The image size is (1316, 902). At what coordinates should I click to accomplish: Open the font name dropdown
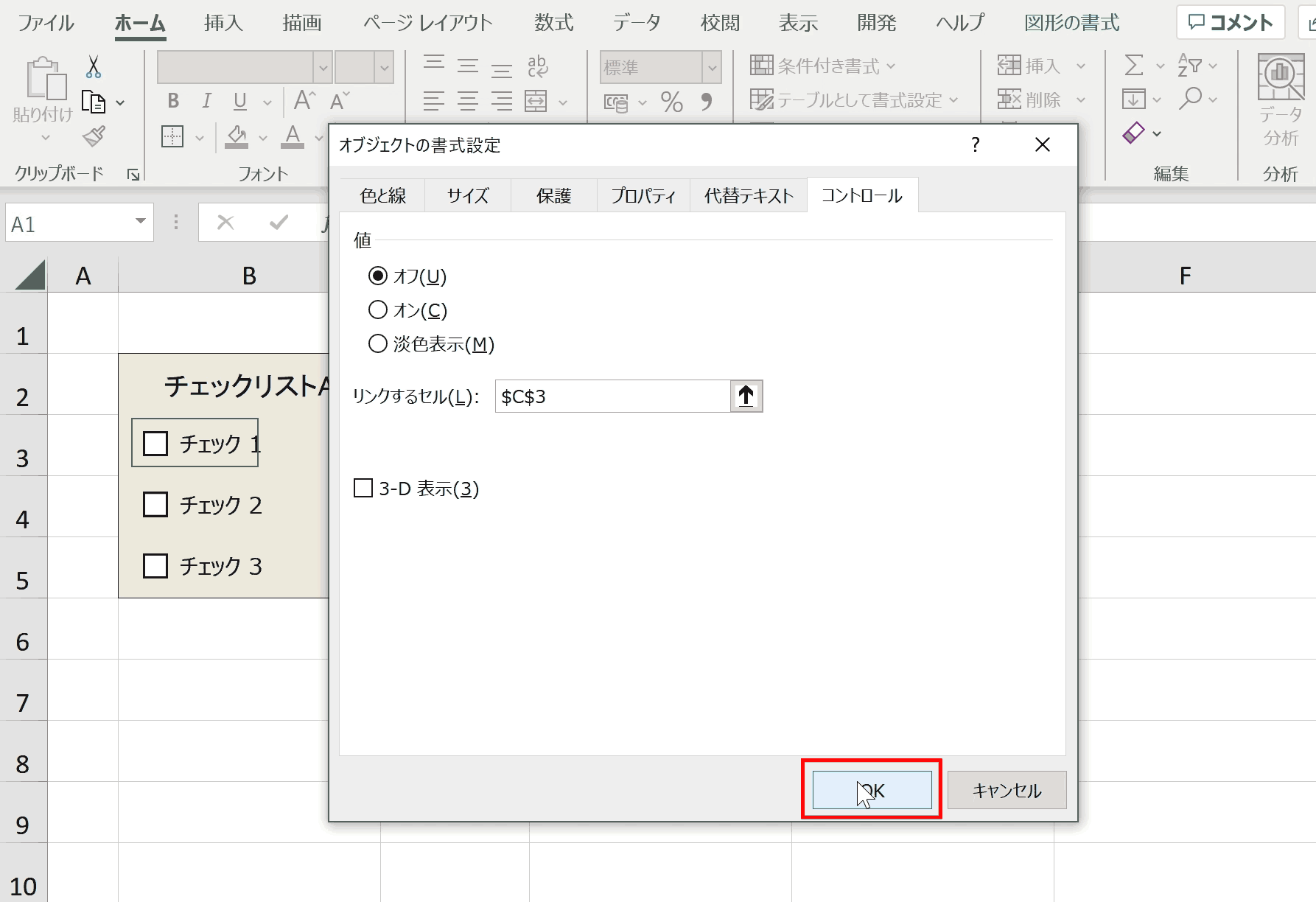click(x=323, y=68)
